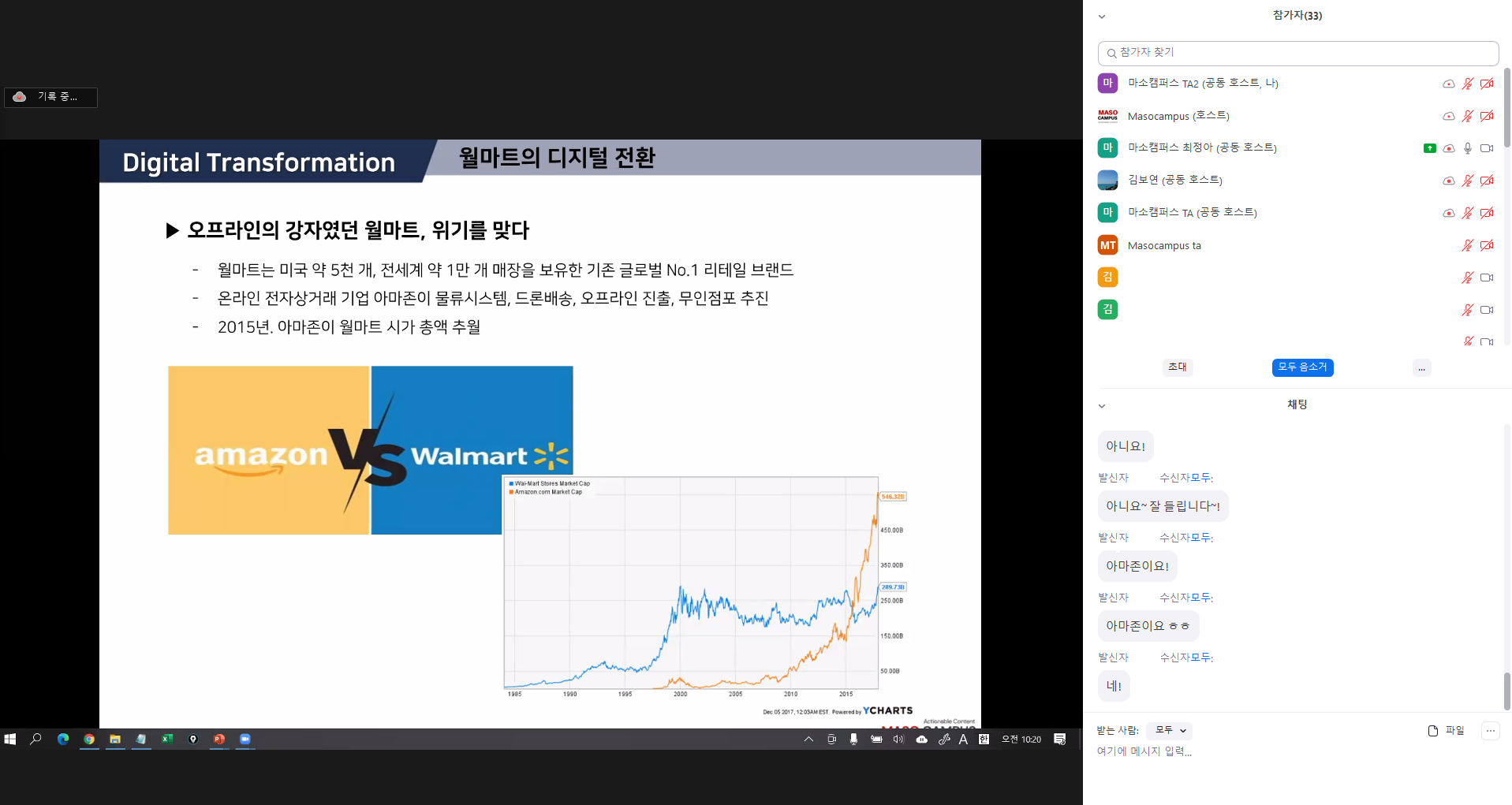
Task: Open the more options menu beside 모두 음소거
Action: [x=1421, y=368]
